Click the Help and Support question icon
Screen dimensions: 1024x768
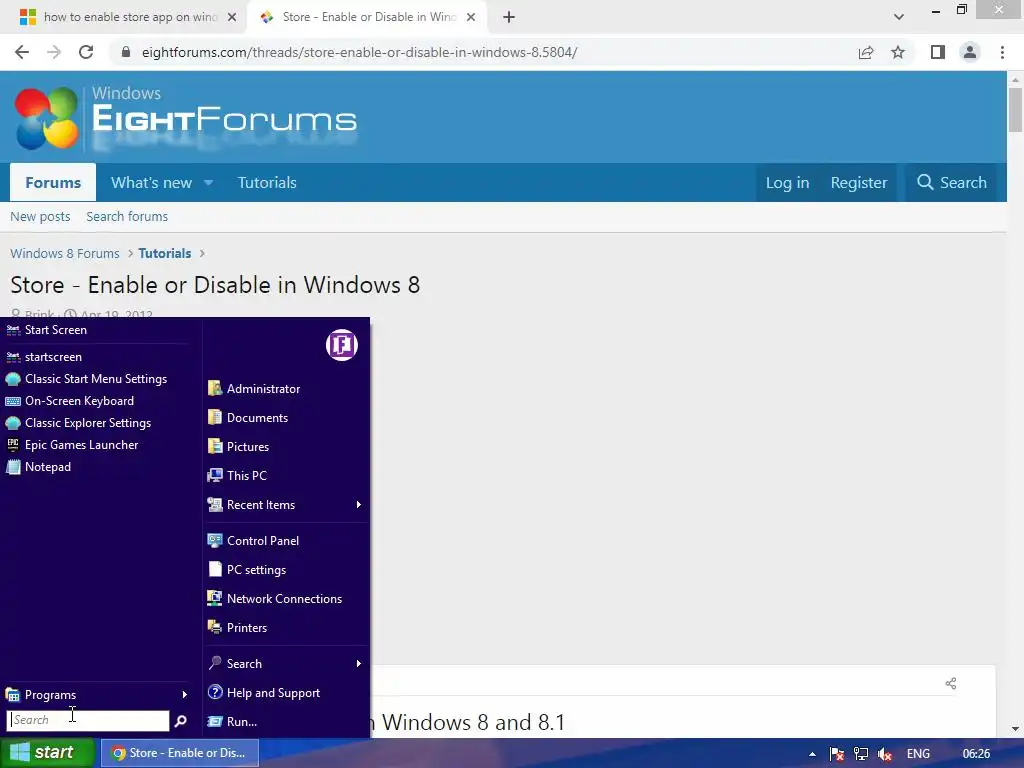[215, 692]
